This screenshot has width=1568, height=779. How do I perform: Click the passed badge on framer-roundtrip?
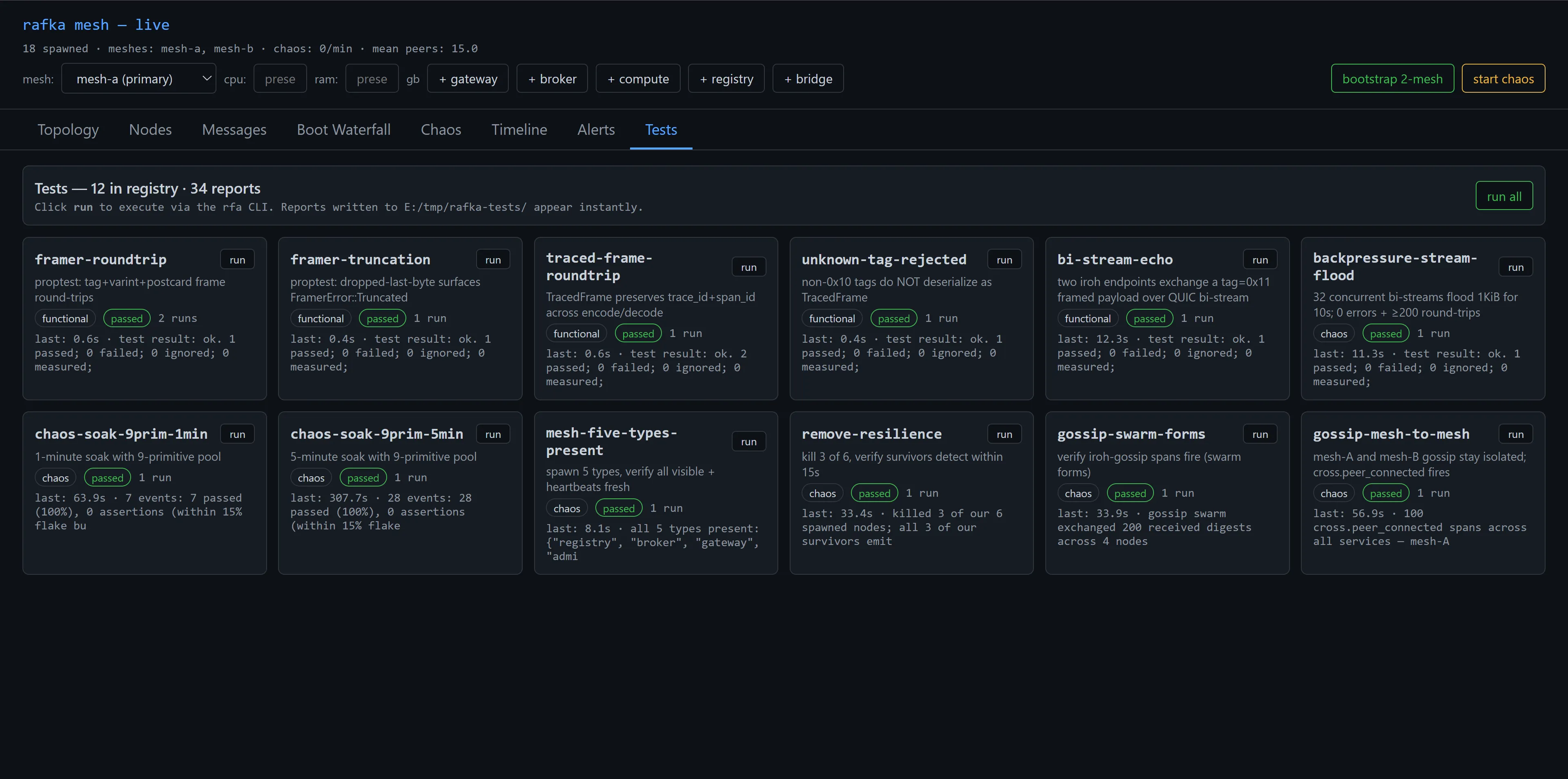(127, 319)
